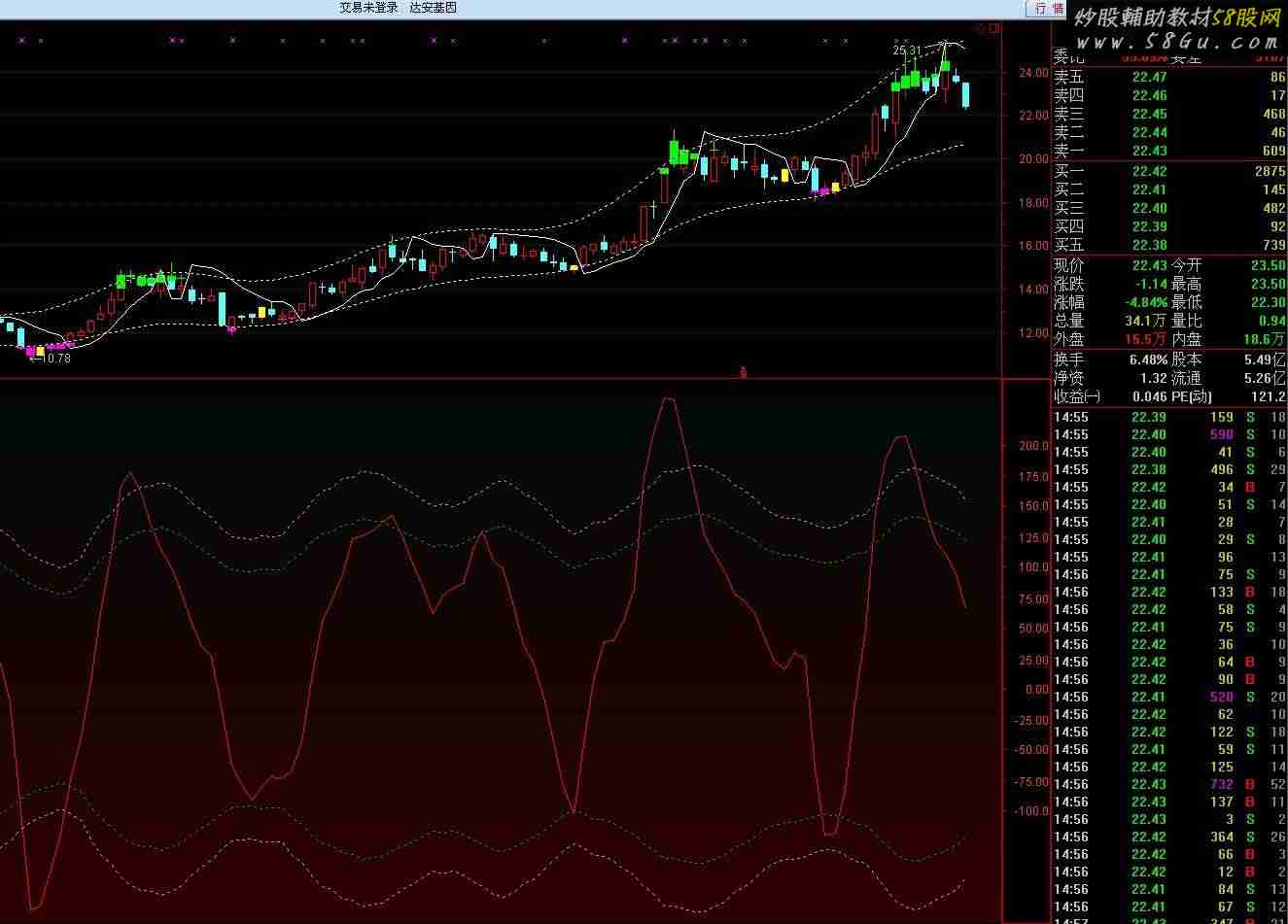The height and width of the screenshot is (924, 1288).
Task: Click the 换手 turnover rate 6.48%
Action: click(x=1147, y=359)
